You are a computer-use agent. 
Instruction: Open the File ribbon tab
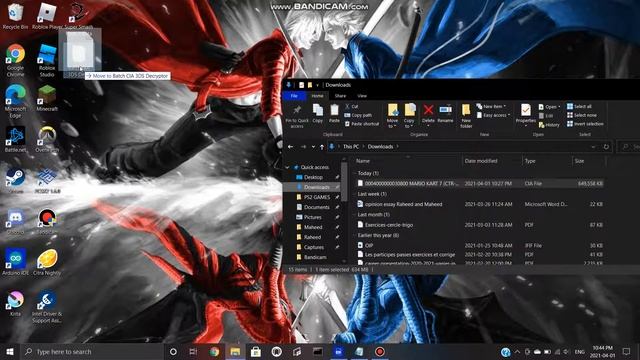tap(294, 96)
